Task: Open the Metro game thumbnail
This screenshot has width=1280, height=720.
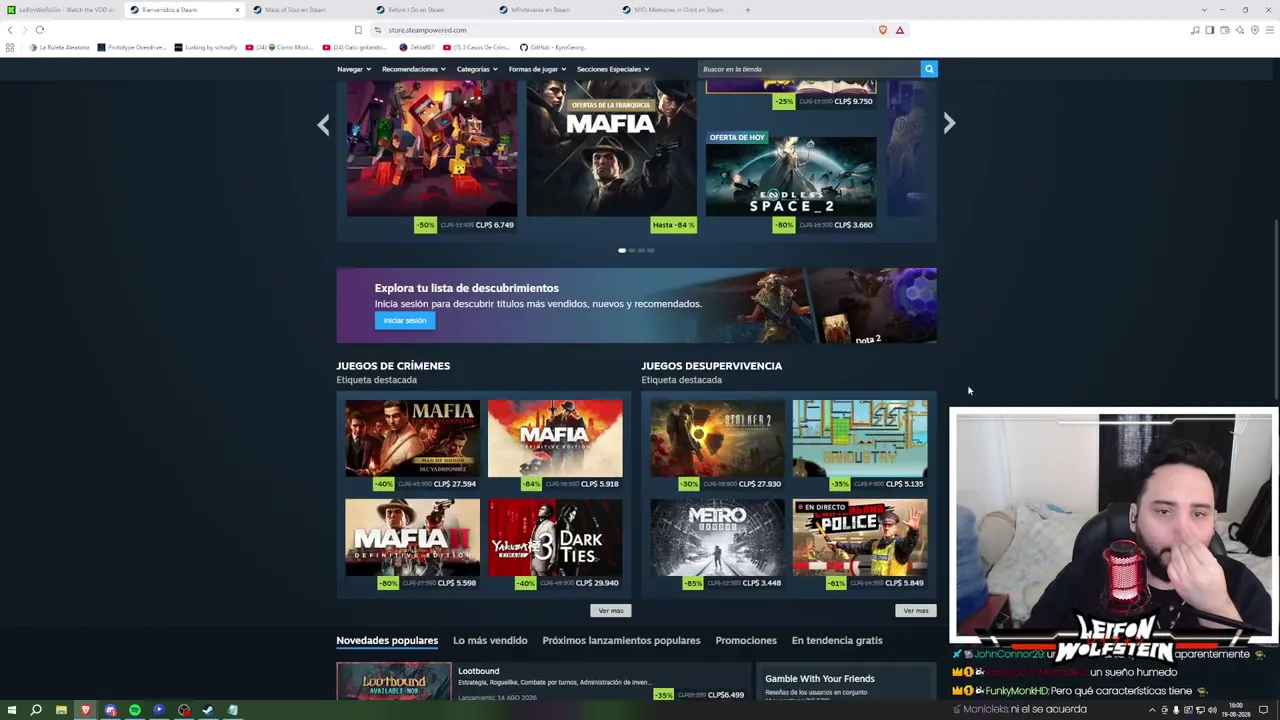Action: click(717, 537)
